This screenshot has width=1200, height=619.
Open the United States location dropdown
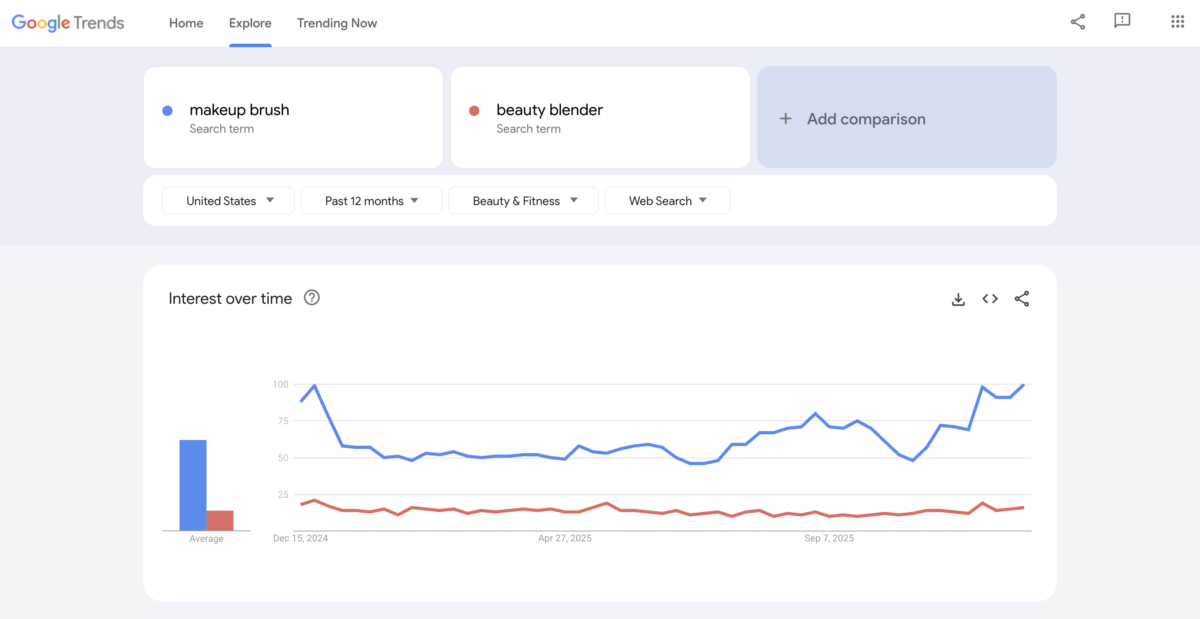[227, 200]
